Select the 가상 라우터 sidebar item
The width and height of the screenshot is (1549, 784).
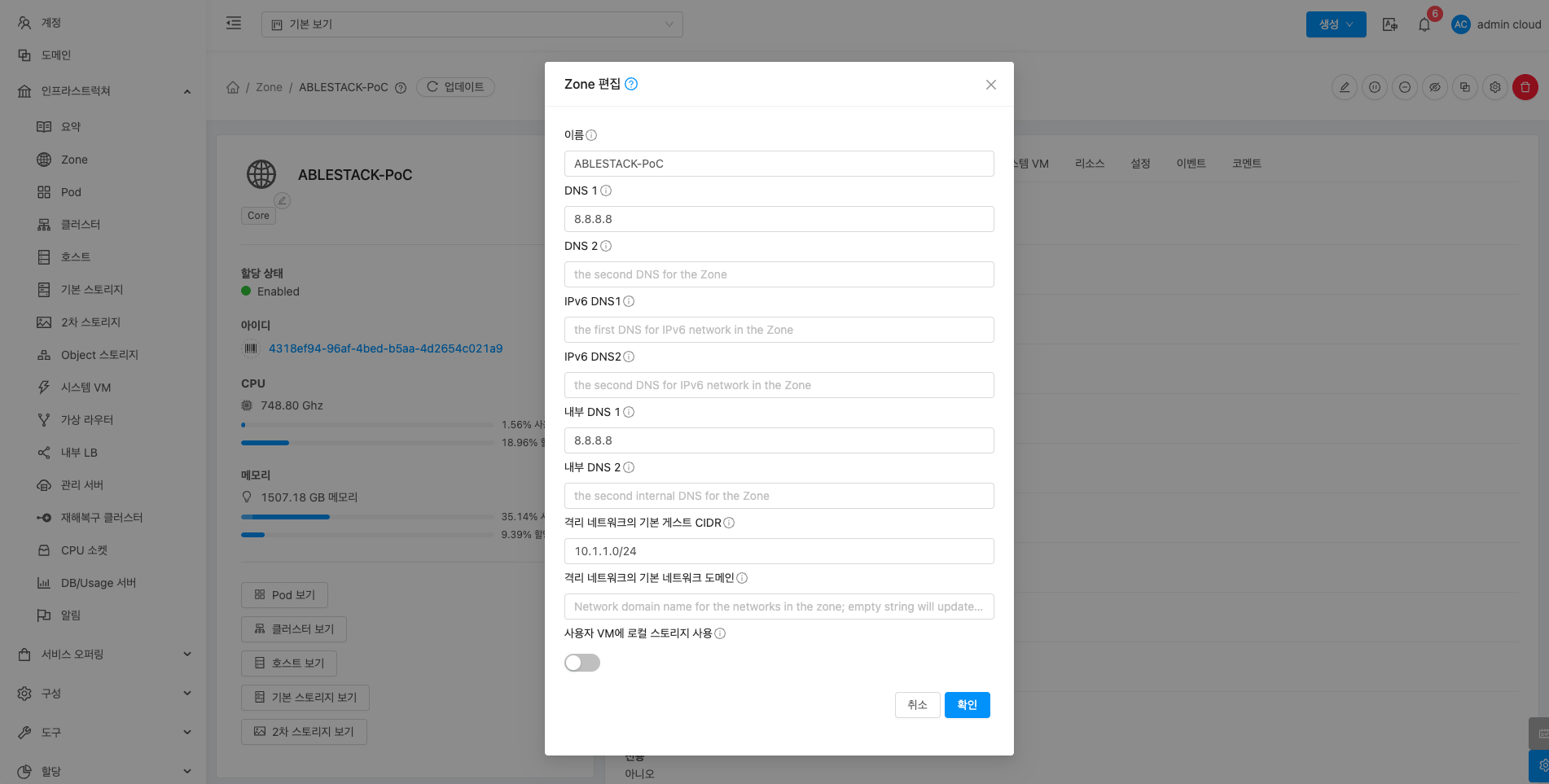tap(87, 420)
